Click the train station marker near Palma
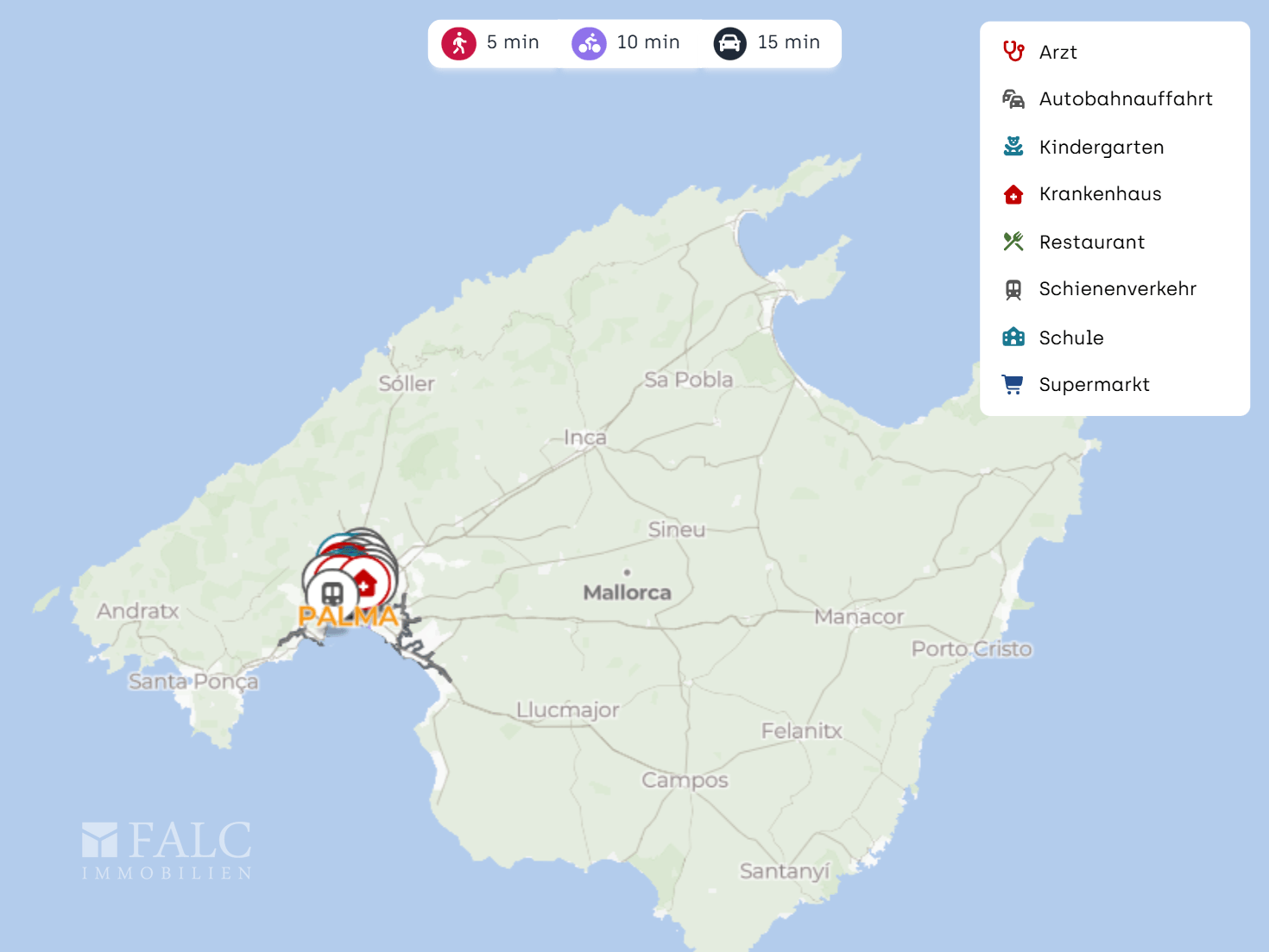Viewport: 1269px width, 952px height. click(332, 593)
